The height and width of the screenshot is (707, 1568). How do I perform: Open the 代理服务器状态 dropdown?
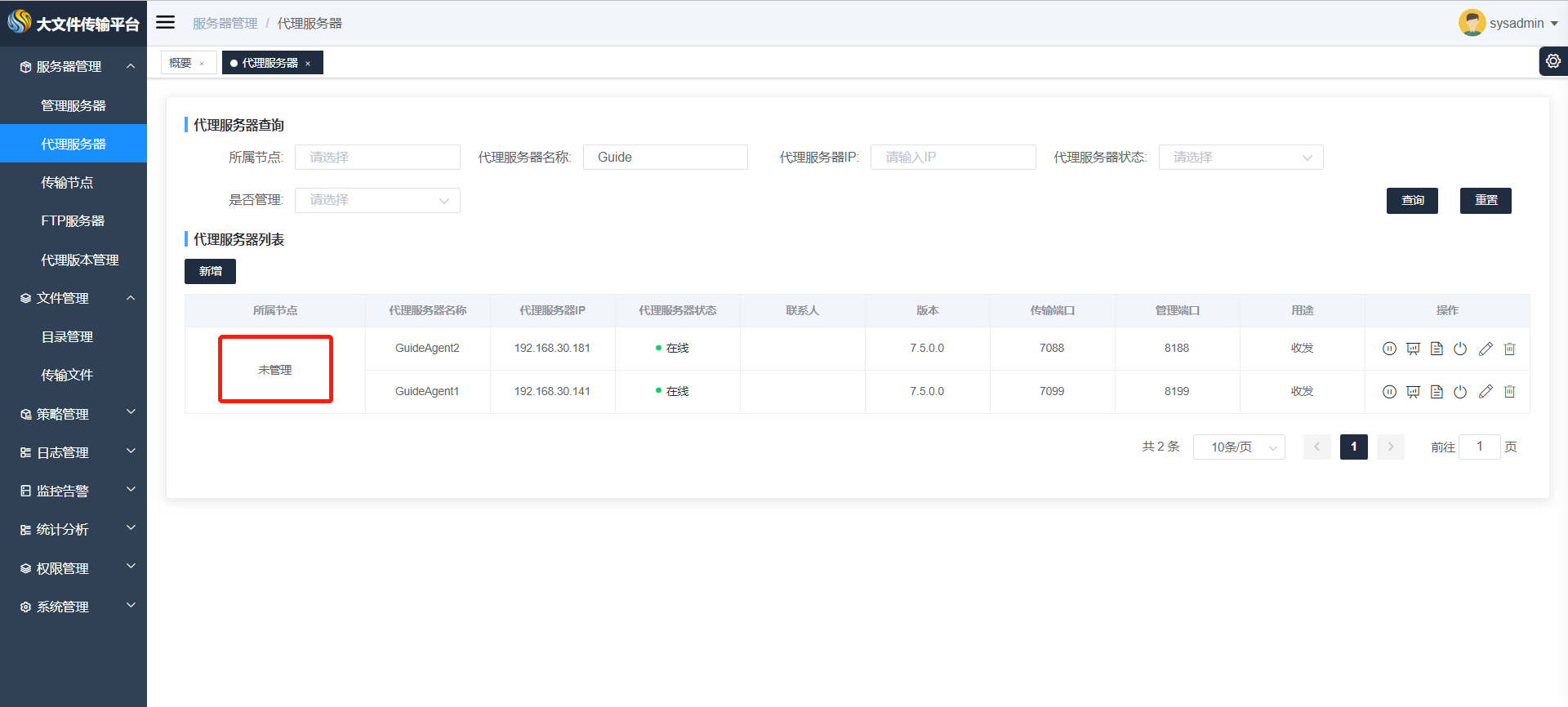pyautogui.click(x=1241, y=158)
